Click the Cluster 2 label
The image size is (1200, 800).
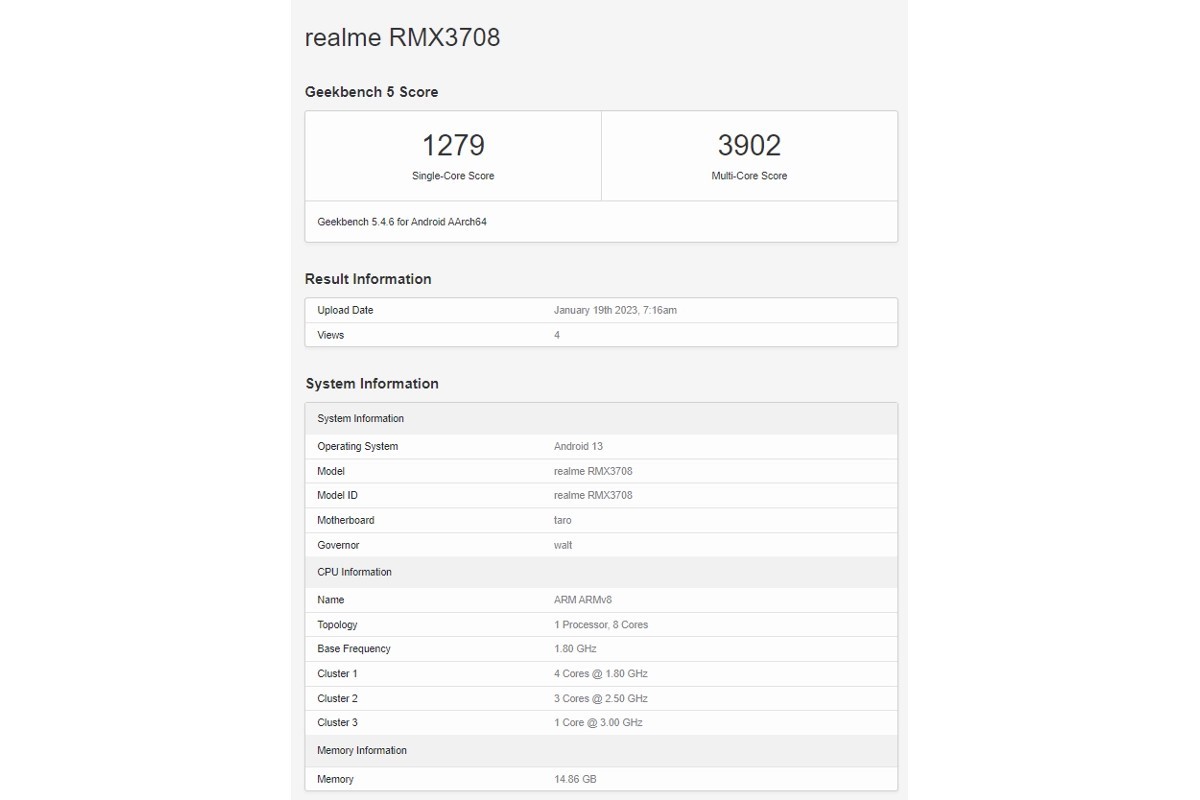337,699
